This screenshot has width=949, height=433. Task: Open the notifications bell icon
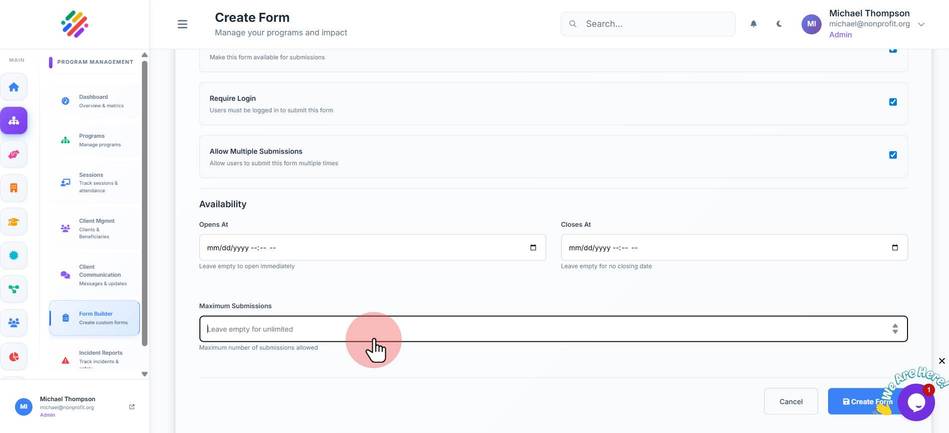[x=754, y=24]
